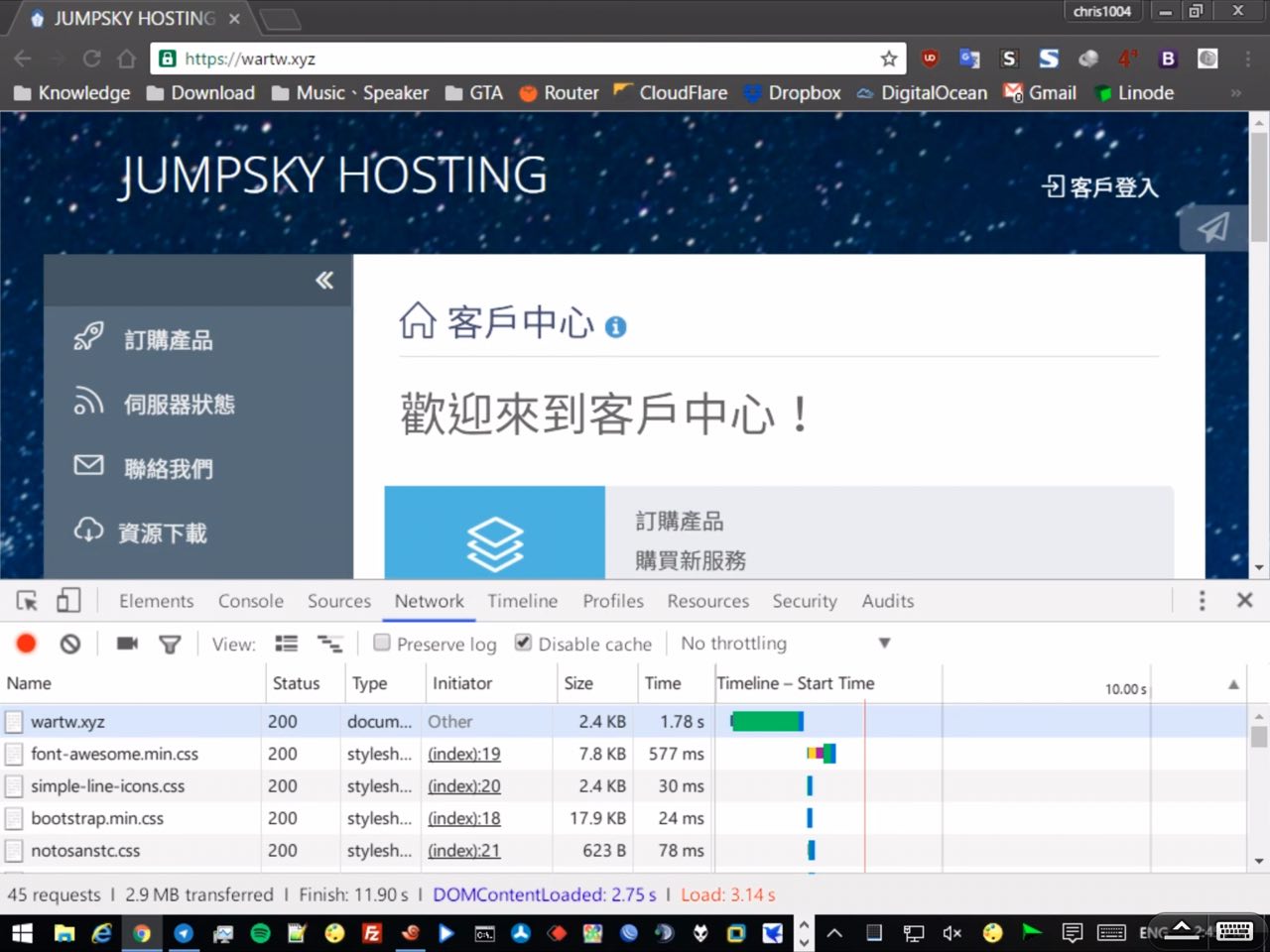Click the 客戶登入 login link
Screen dimensions: 1270x952
tap(1099, 186)
